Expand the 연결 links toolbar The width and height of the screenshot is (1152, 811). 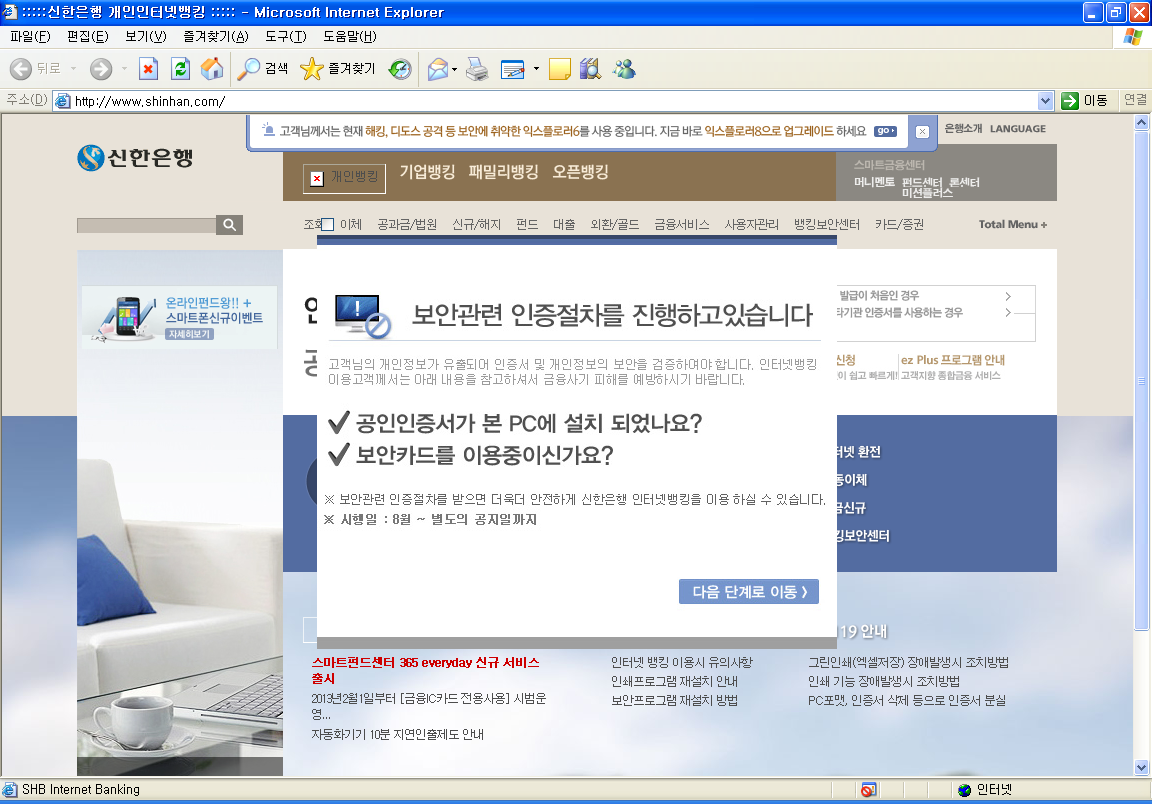point(1135,99)
